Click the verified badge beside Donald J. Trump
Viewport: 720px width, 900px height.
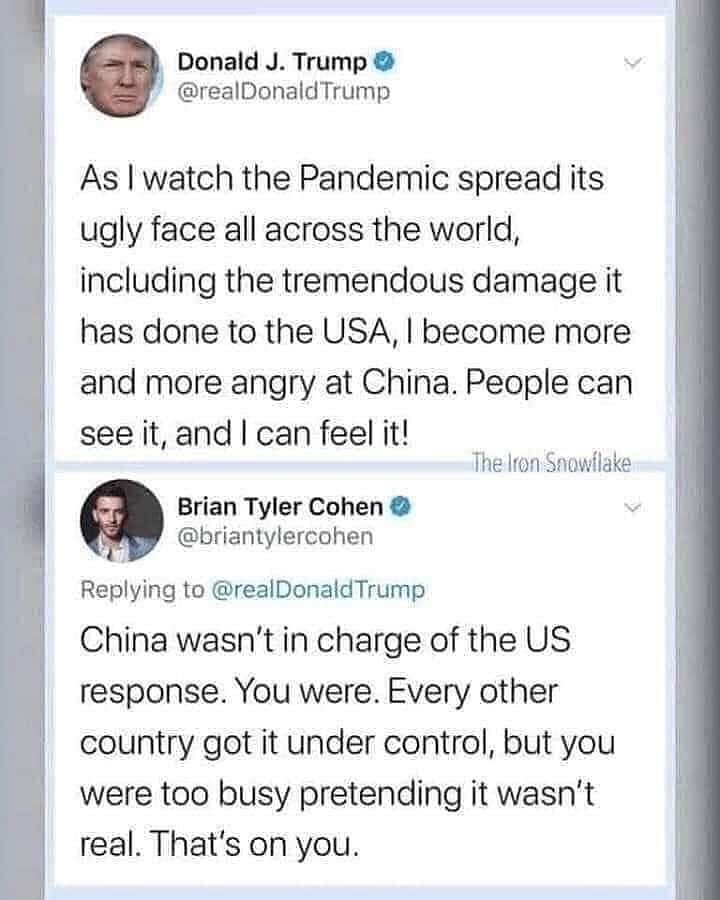coord(385,61)
